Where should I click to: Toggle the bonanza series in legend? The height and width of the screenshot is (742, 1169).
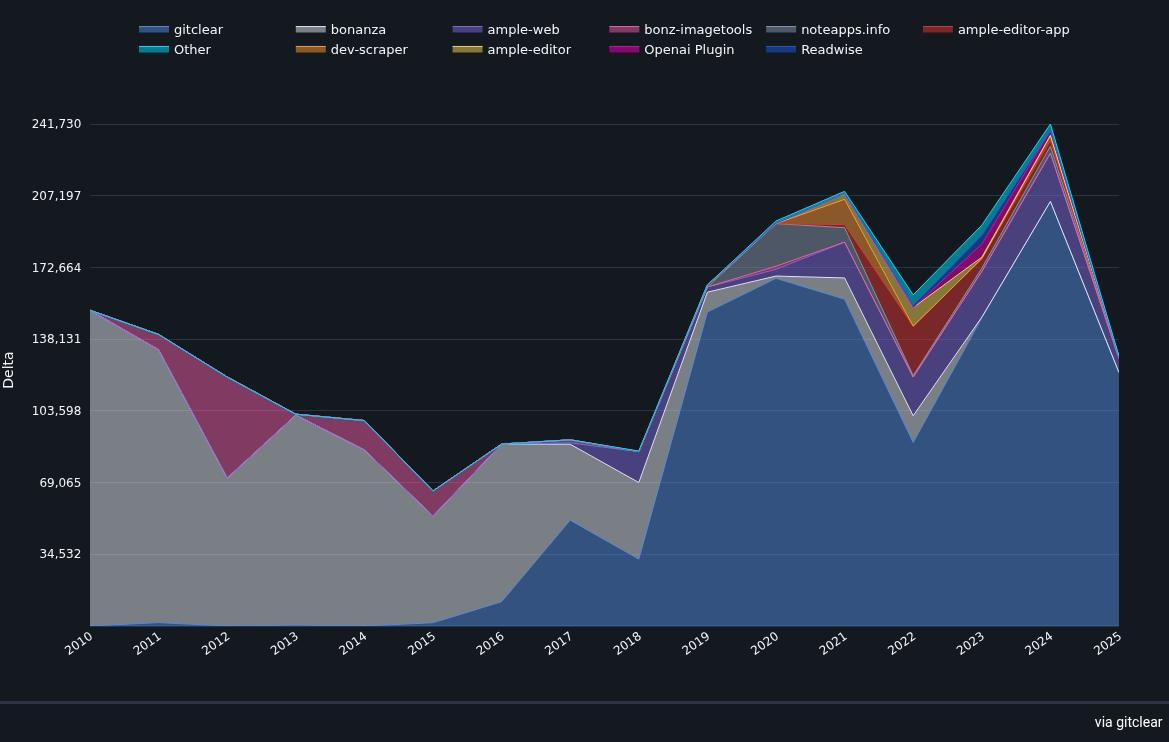pyautogui.click(x=358, y=30)
